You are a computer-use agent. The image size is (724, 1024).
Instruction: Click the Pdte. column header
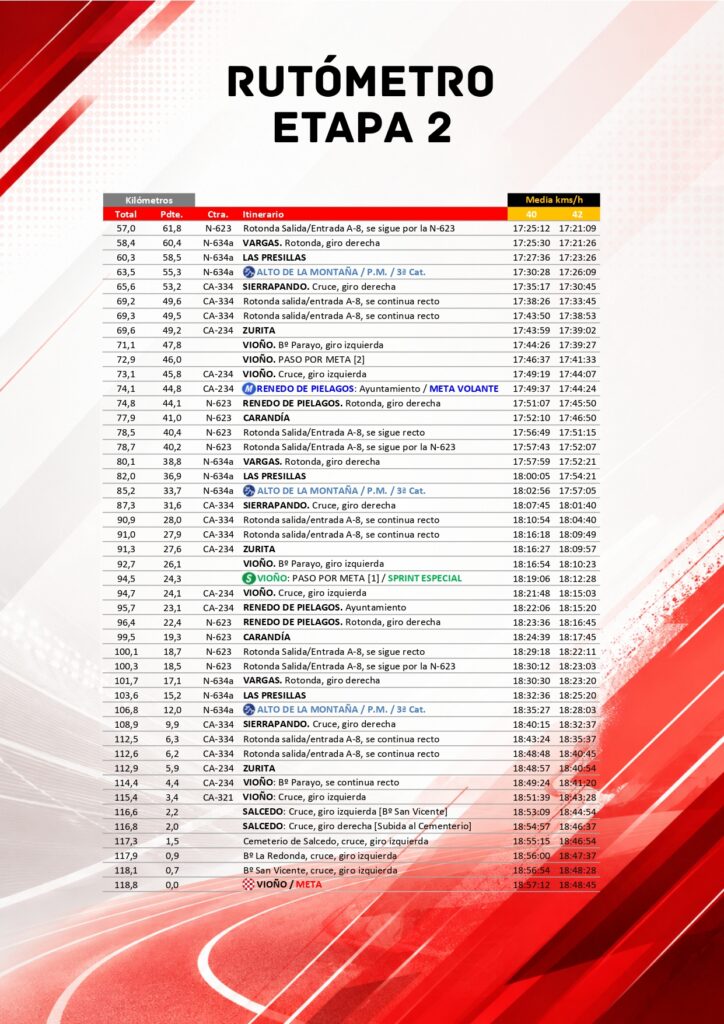pyautogui.click(x=172, y=214)
